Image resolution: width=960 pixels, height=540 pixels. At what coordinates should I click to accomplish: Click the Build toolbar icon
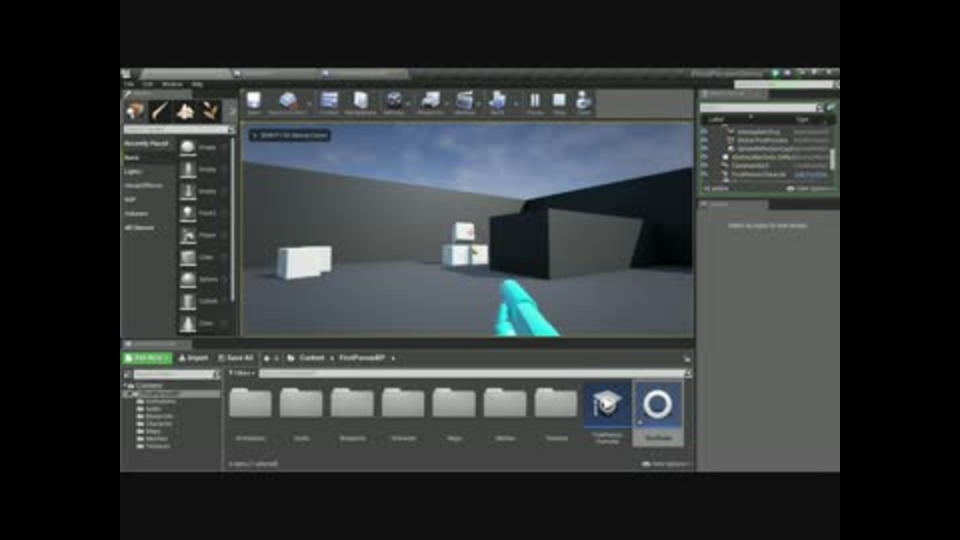497,100
